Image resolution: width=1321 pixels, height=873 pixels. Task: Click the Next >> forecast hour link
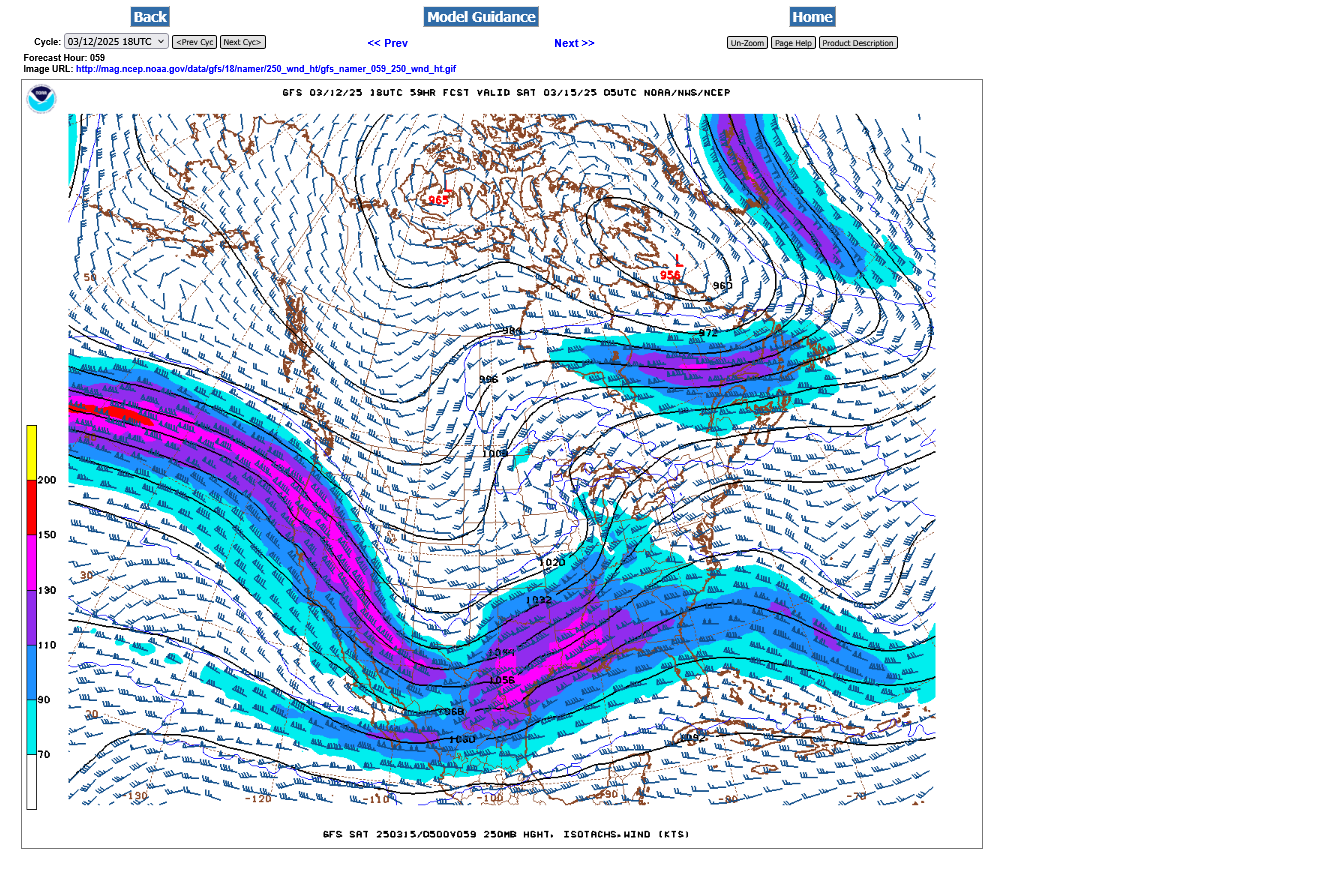574,43
